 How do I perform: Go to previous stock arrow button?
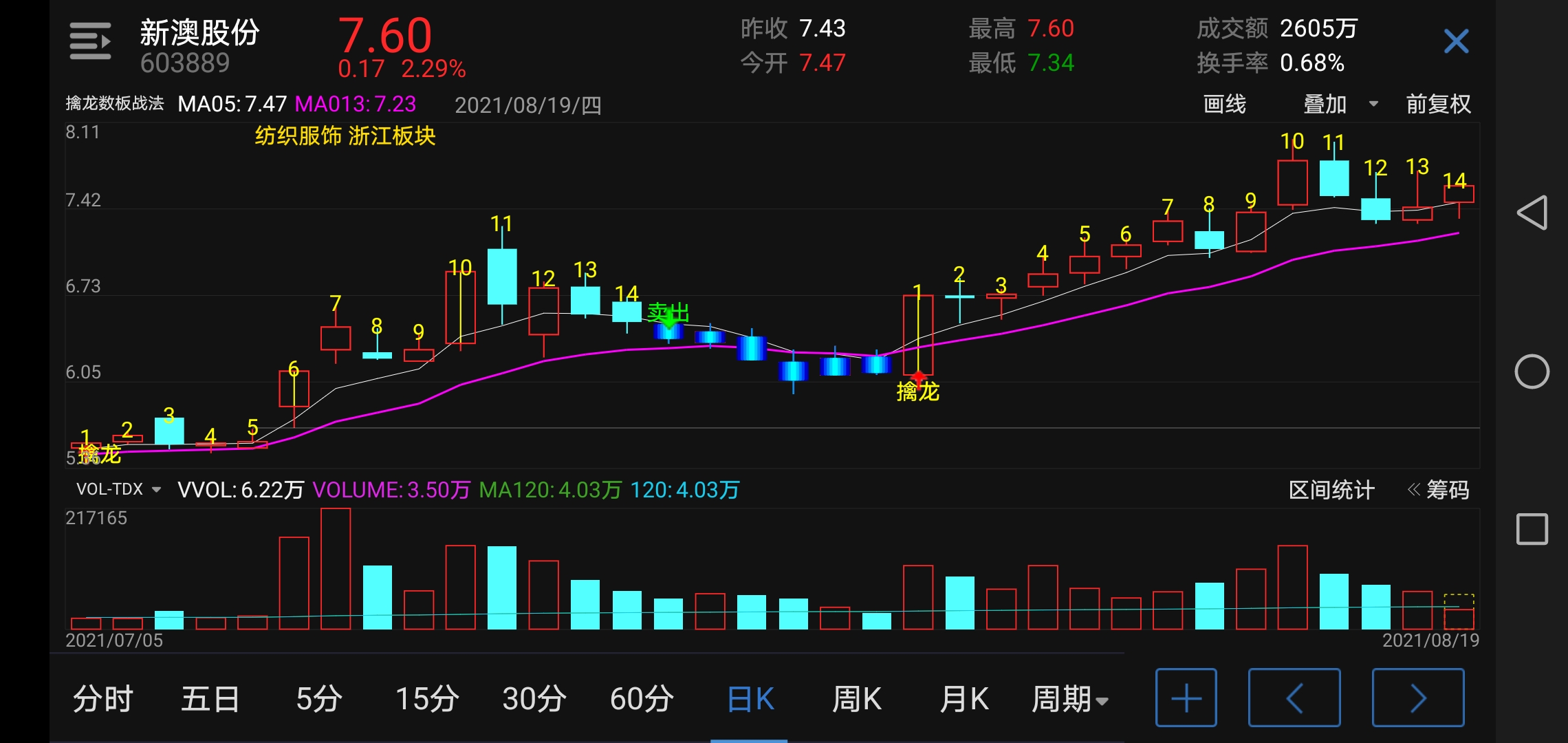coord(1294,698)
